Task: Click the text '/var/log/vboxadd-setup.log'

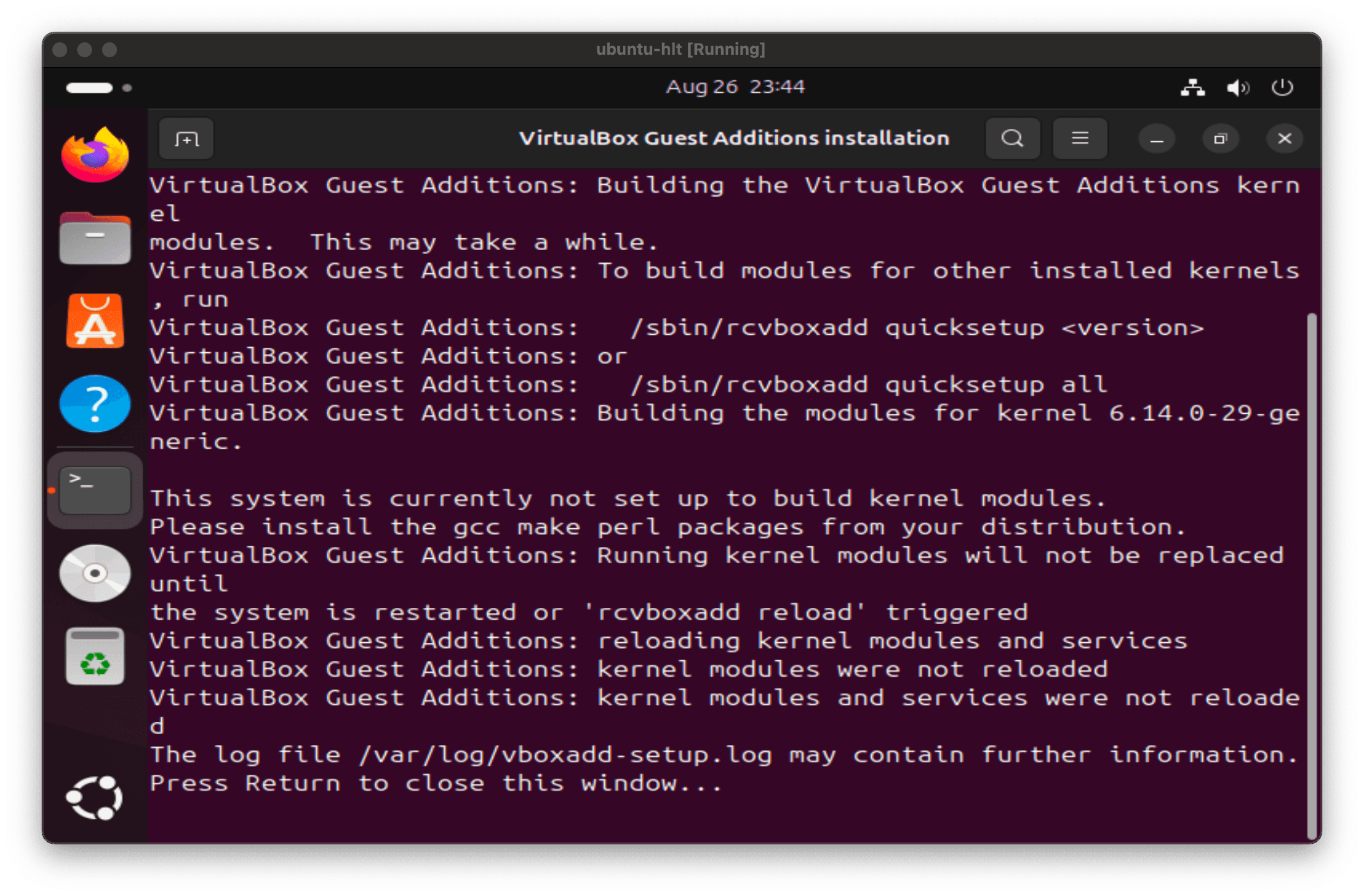Action: [566, 755]
